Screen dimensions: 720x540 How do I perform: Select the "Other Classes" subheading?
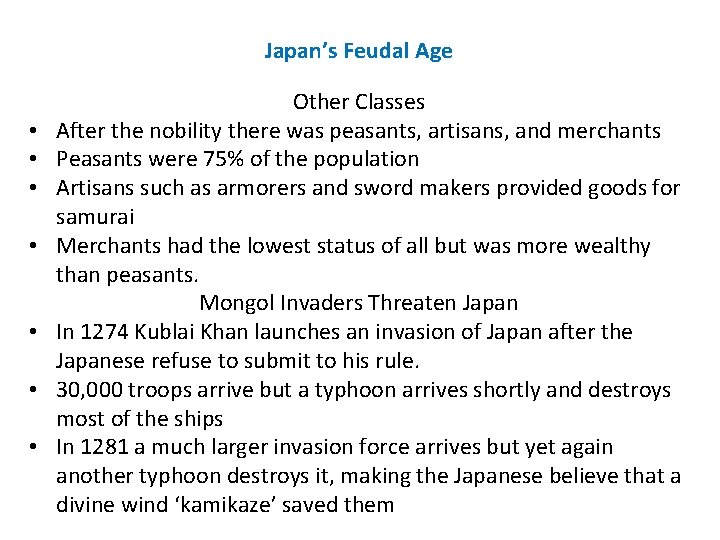(359, 101)
